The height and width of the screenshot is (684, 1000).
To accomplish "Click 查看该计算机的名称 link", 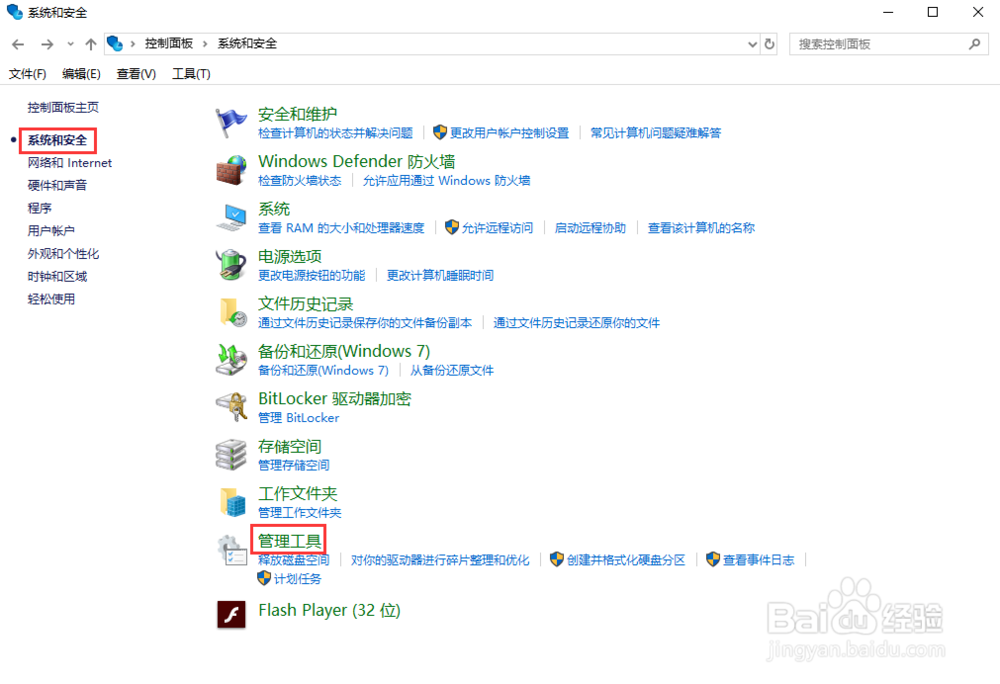I will pyautogui.click(x=701, y=228).
